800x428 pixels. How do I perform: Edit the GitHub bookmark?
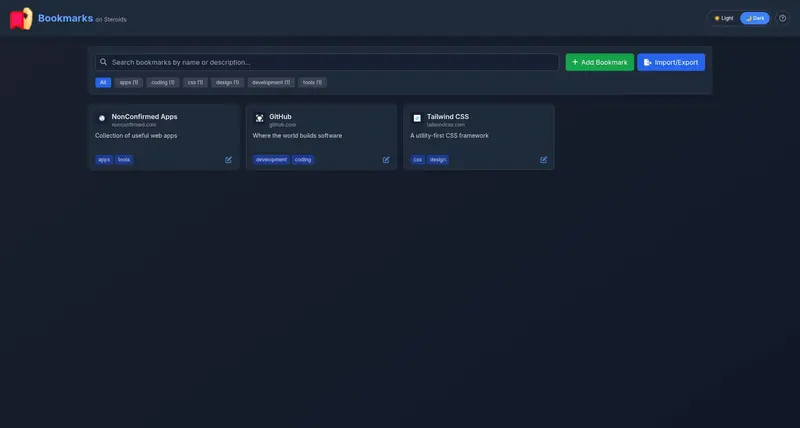386,160
